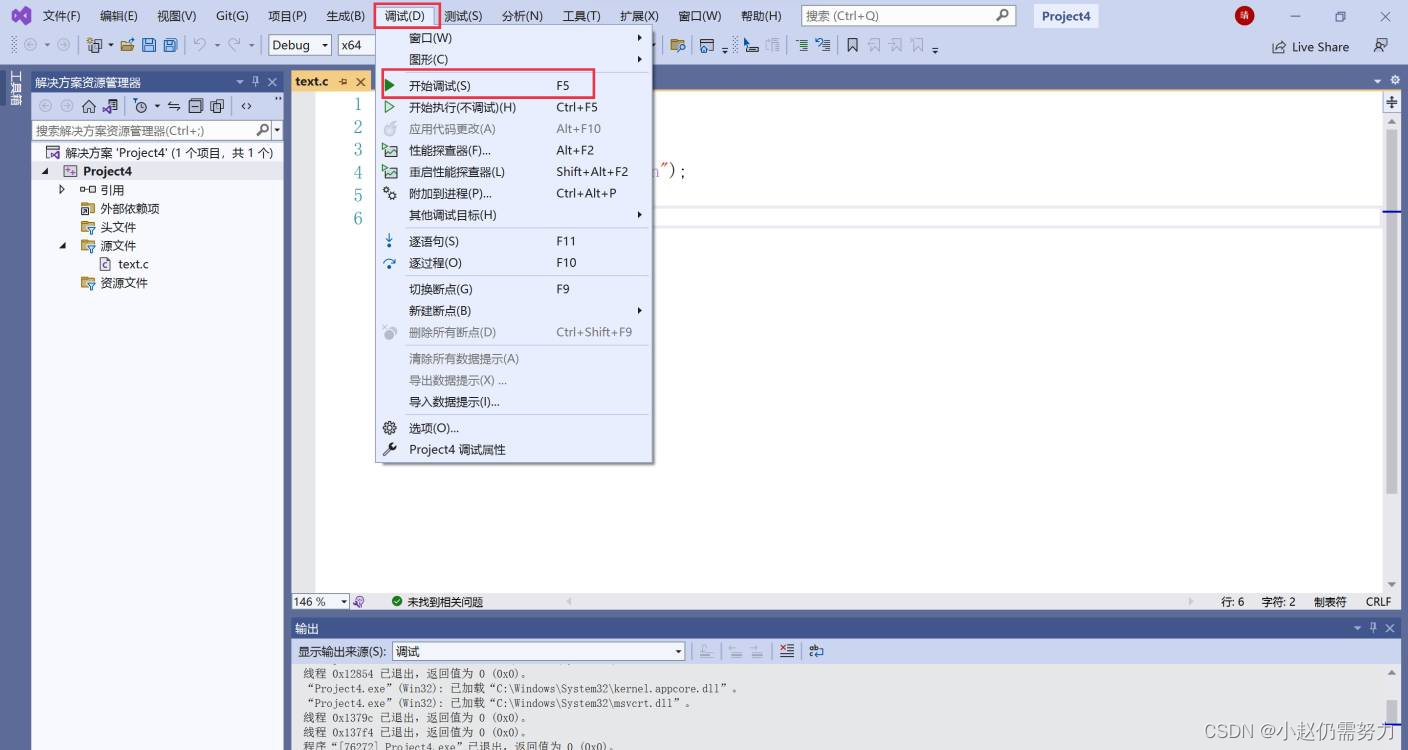1408x750 pixels.
Task: Select 切换断点(G) menu item
Action: [x=514, y=289]
